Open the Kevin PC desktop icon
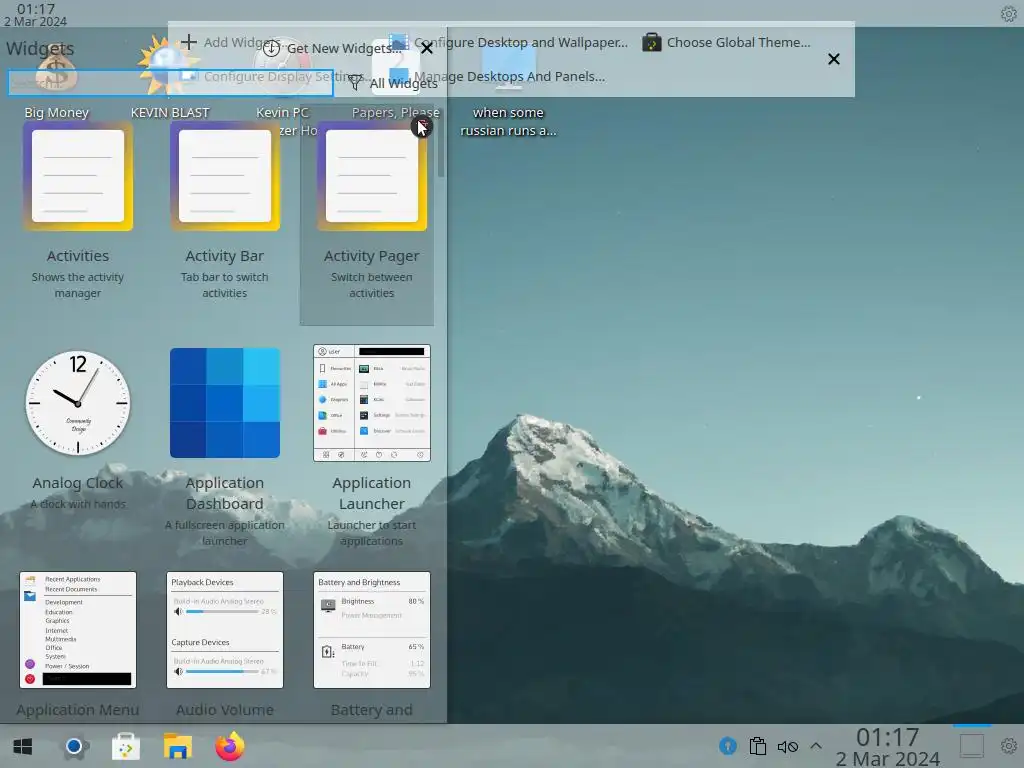The image size is (1024, 768). point(282,85)
